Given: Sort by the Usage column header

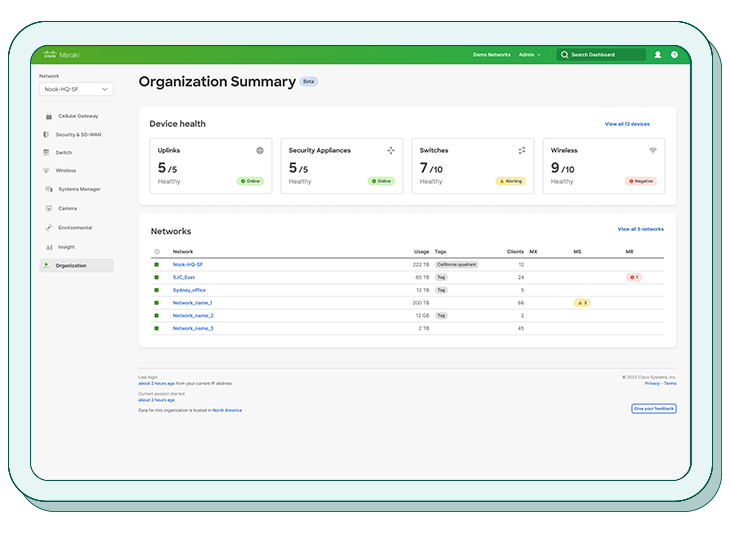Looking at the screenshot, I should pyautogui.click(x=421, y=251).
